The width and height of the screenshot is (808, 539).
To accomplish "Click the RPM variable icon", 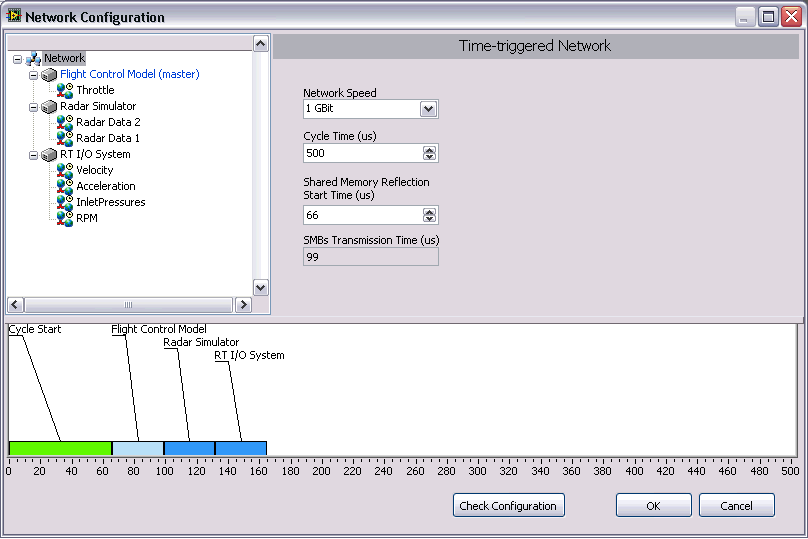I will pyautogui.click(x=65, y=218).
